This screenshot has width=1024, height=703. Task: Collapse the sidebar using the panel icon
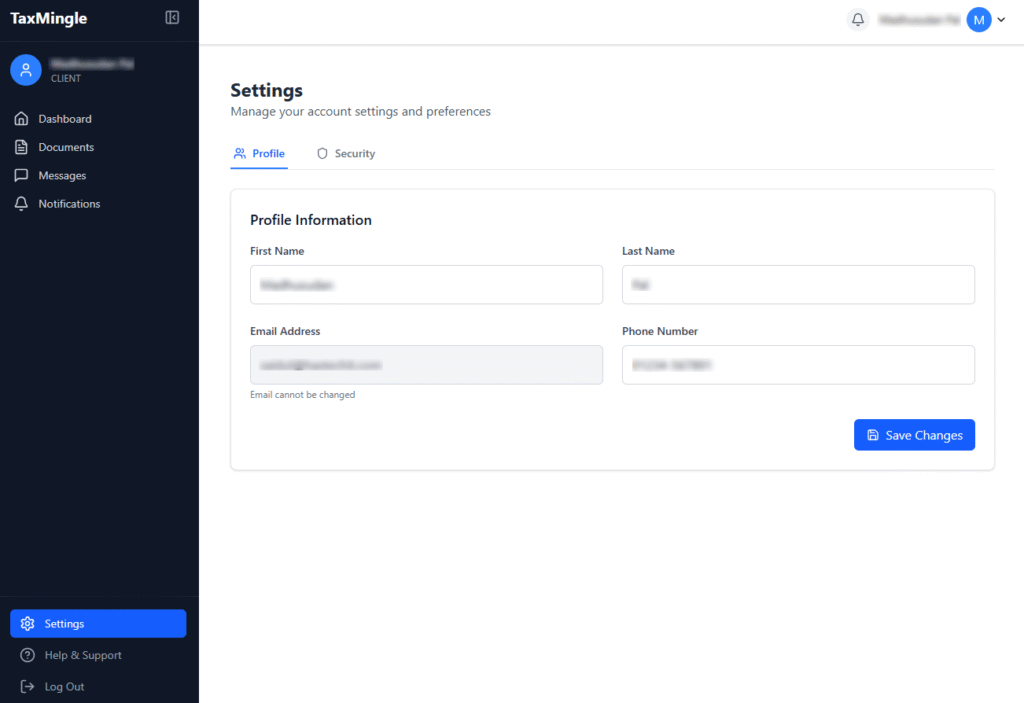click(172, 18)
